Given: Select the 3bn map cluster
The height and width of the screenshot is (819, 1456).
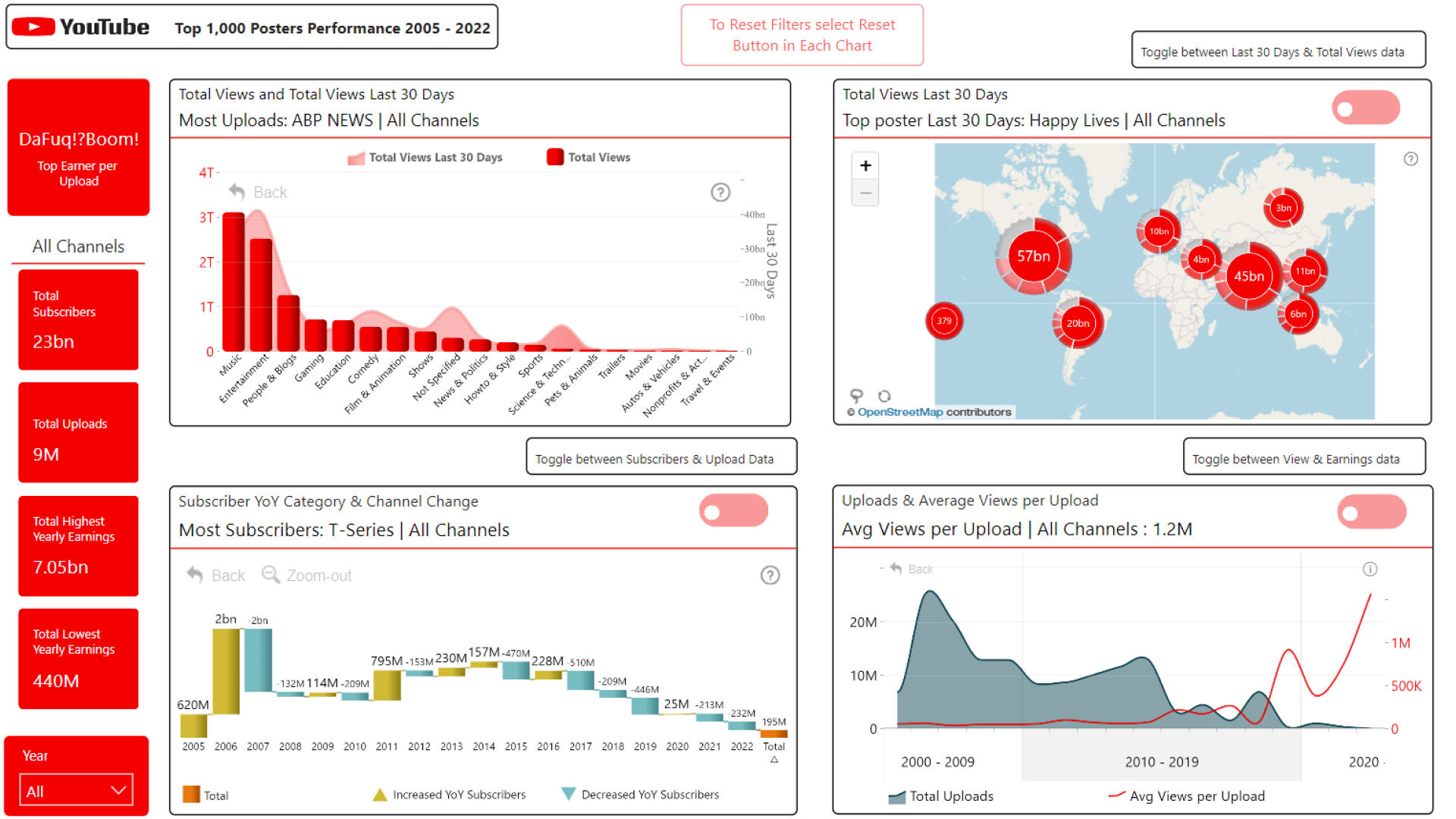Looking at the screenshot, I should 1283,208.
